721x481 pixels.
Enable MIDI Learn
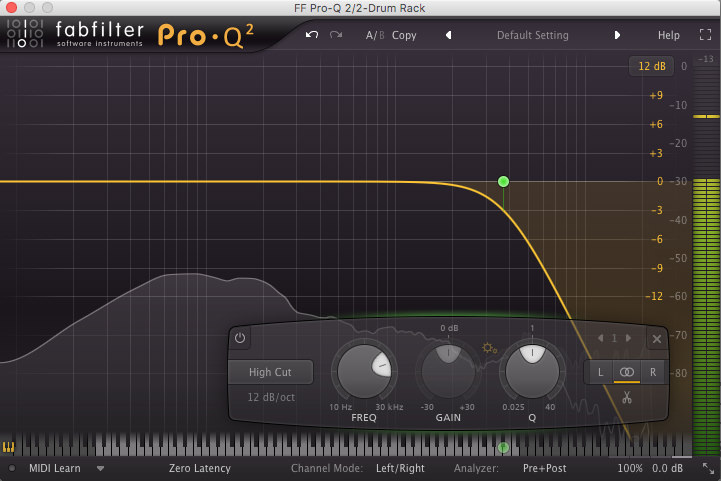[x=55, y=469]
